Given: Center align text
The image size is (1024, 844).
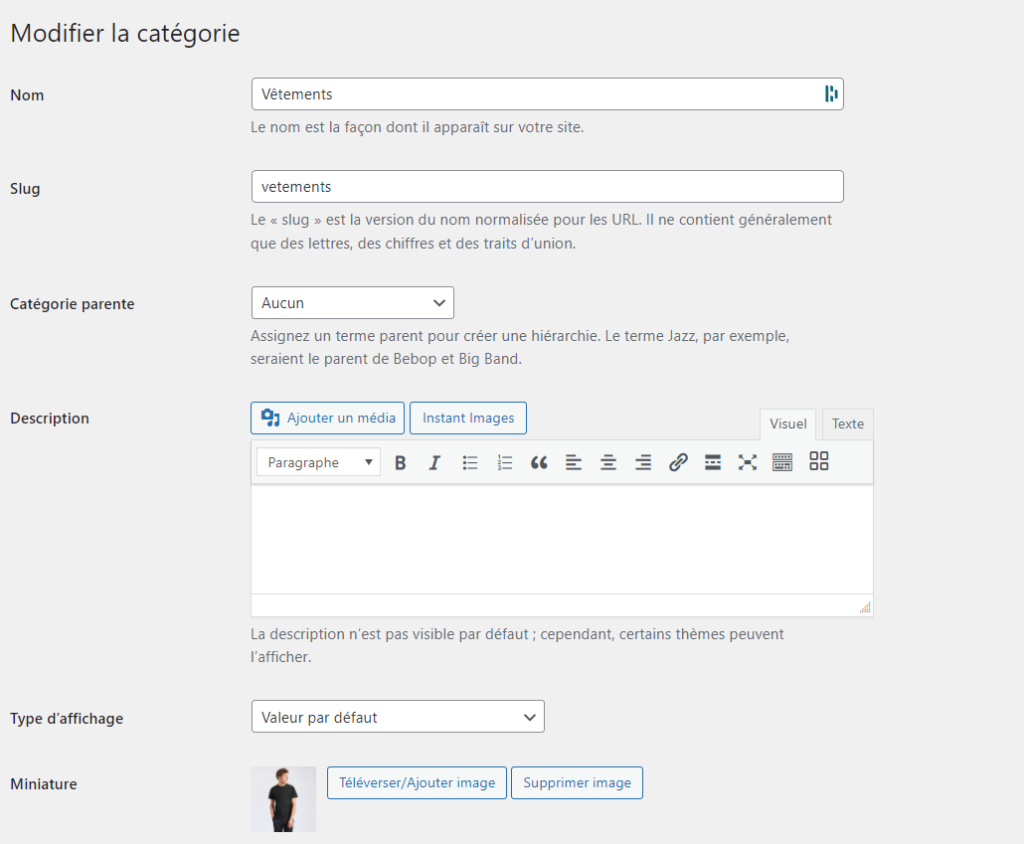Looking at the screenshot, I should (608, 463).
